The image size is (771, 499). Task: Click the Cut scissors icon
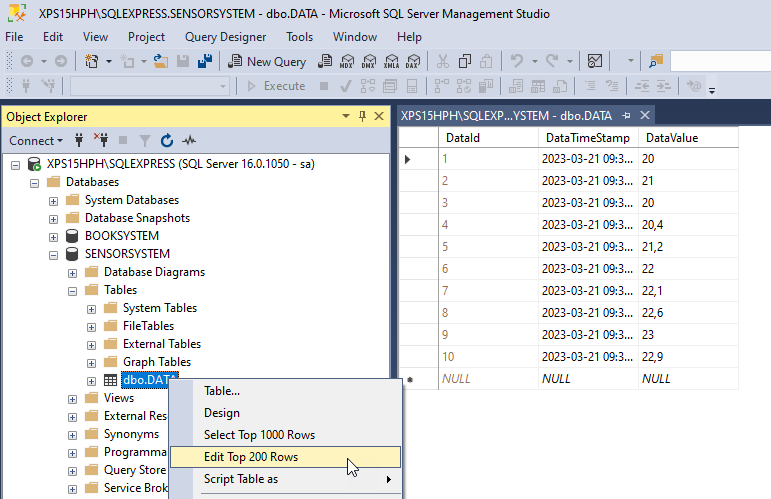point(443,61)
